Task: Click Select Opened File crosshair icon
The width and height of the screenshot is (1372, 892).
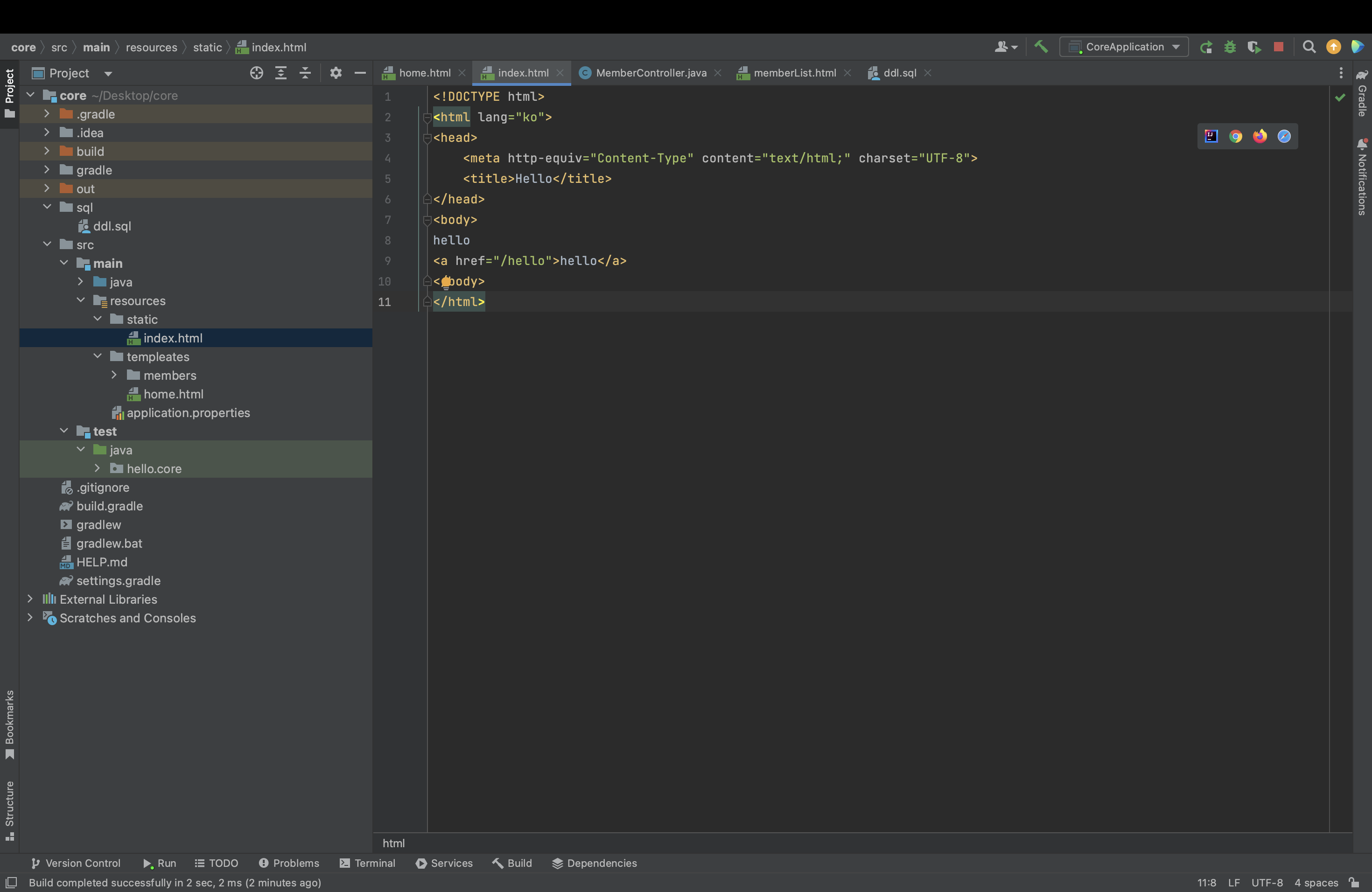Action: point(257,73)
